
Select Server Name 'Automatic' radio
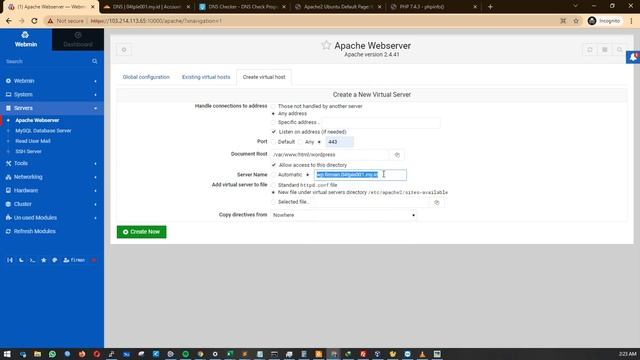[x=273, y=175]
